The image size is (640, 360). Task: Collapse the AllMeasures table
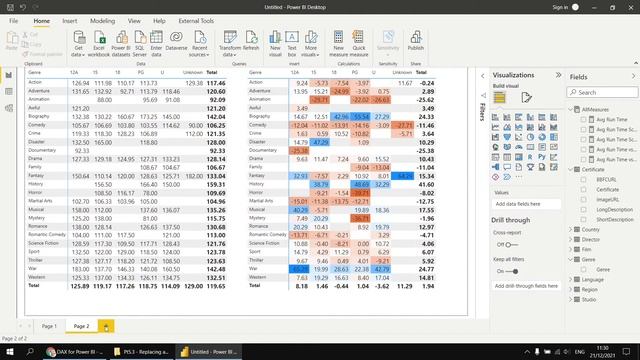pyautogui.click(x=571, y=109)
